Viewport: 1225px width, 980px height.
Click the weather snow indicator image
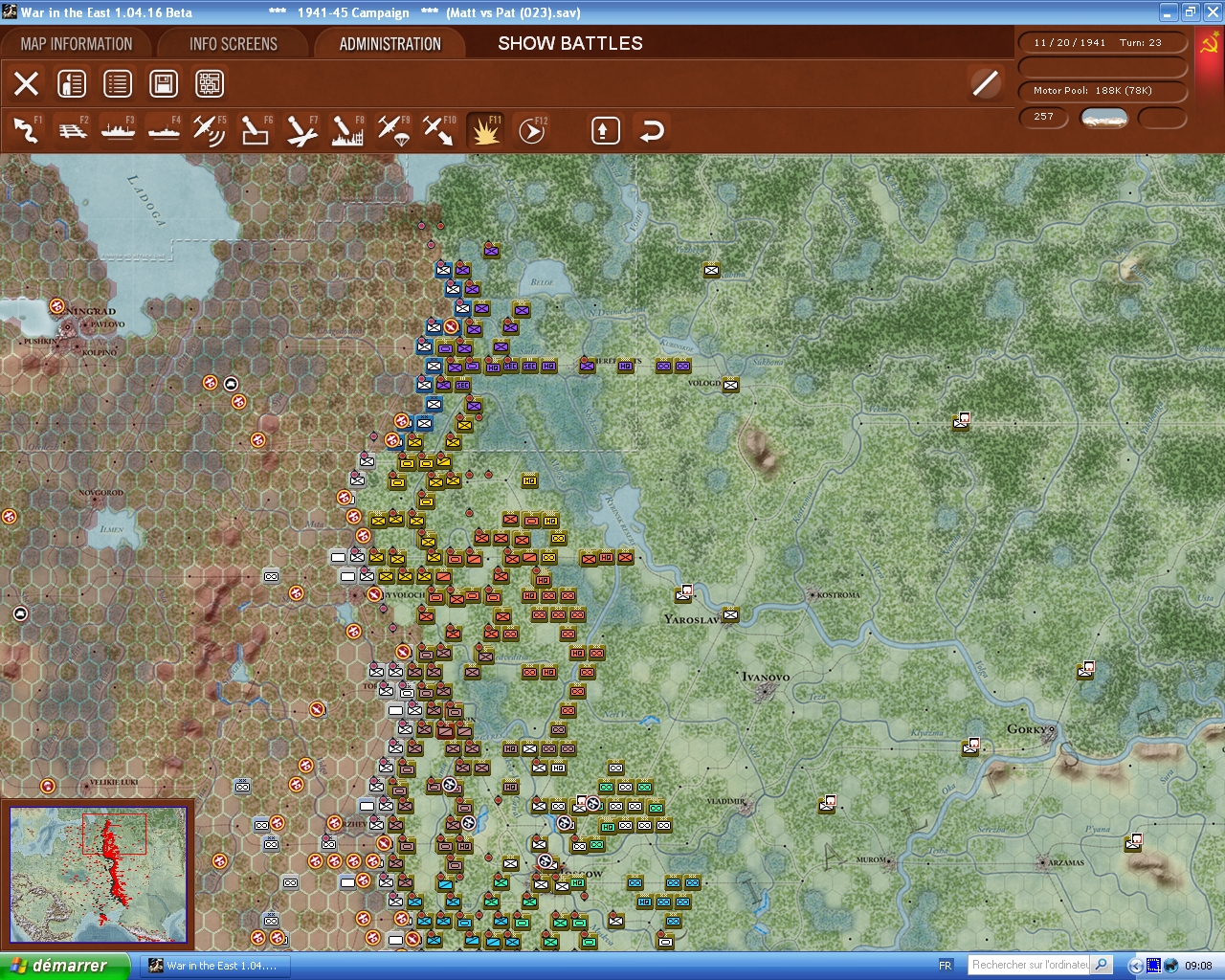coord(1104,118)
